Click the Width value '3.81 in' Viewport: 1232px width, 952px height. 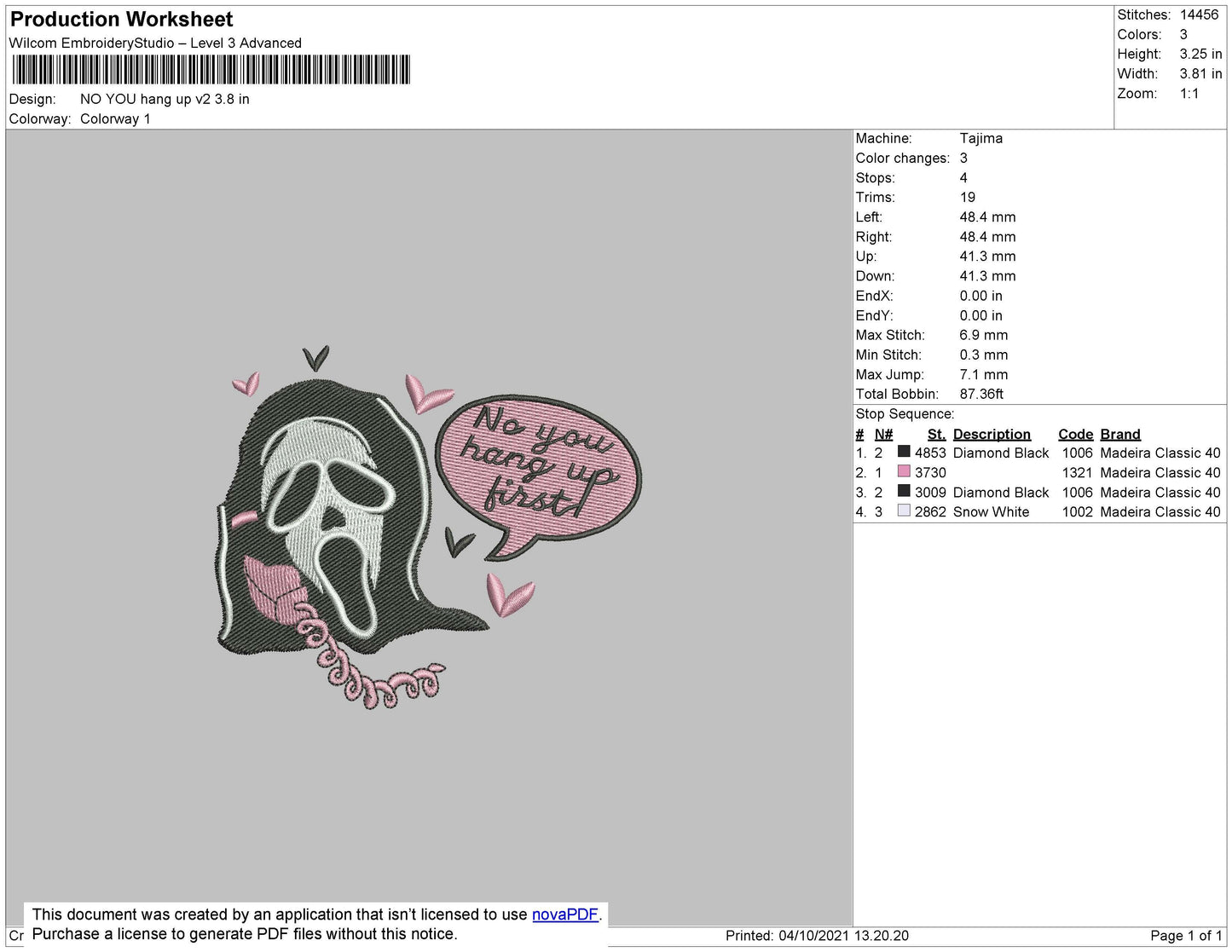click(x=1200, y=74)
